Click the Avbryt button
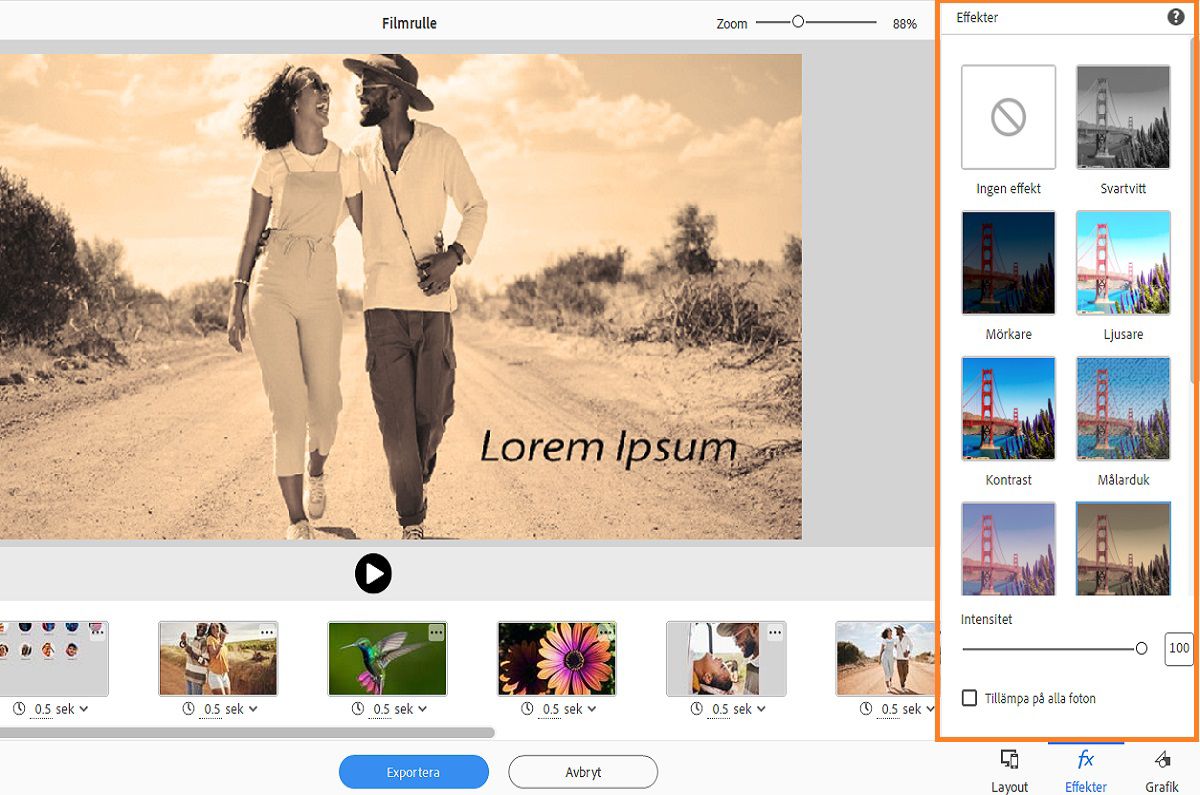Screen dimensions: 1200x795 pos(583,772)
